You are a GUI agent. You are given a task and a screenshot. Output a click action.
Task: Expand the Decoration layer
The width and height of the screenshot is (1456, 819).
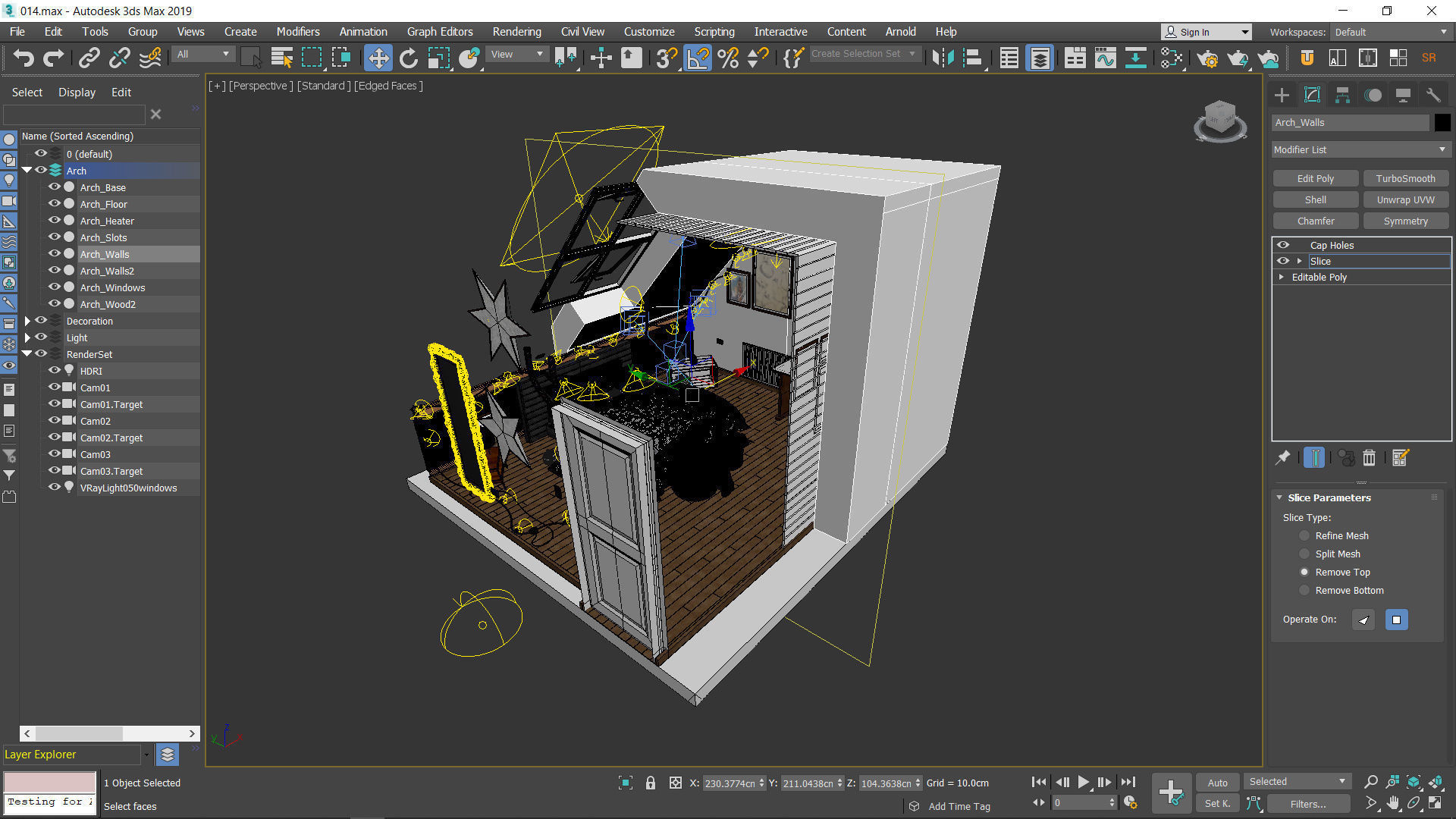click(x=28, y=321)
